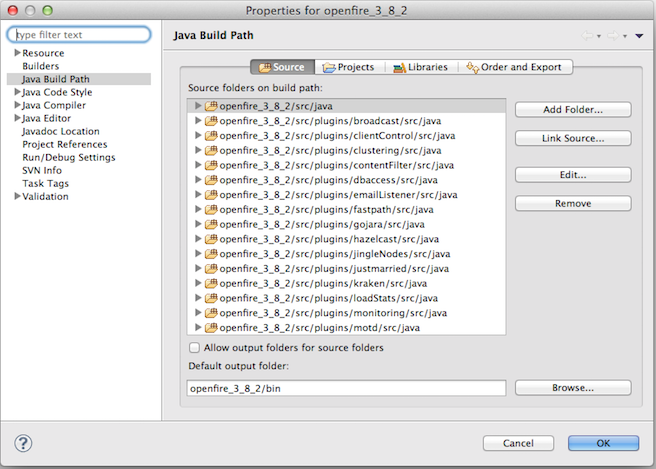
Task: Select Run/Debug Settings in the tree
Action: pos(69,157)
